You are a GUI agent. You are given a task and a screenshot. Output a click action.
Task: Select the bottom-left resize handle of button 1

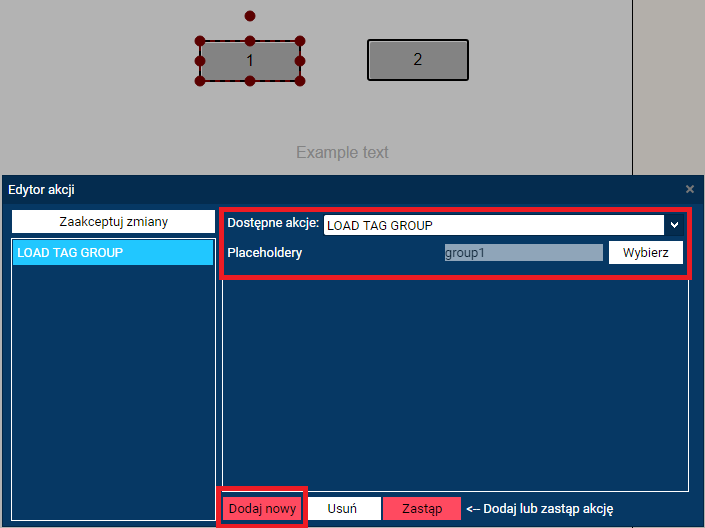pyautogui.click(x=200, y=80)
